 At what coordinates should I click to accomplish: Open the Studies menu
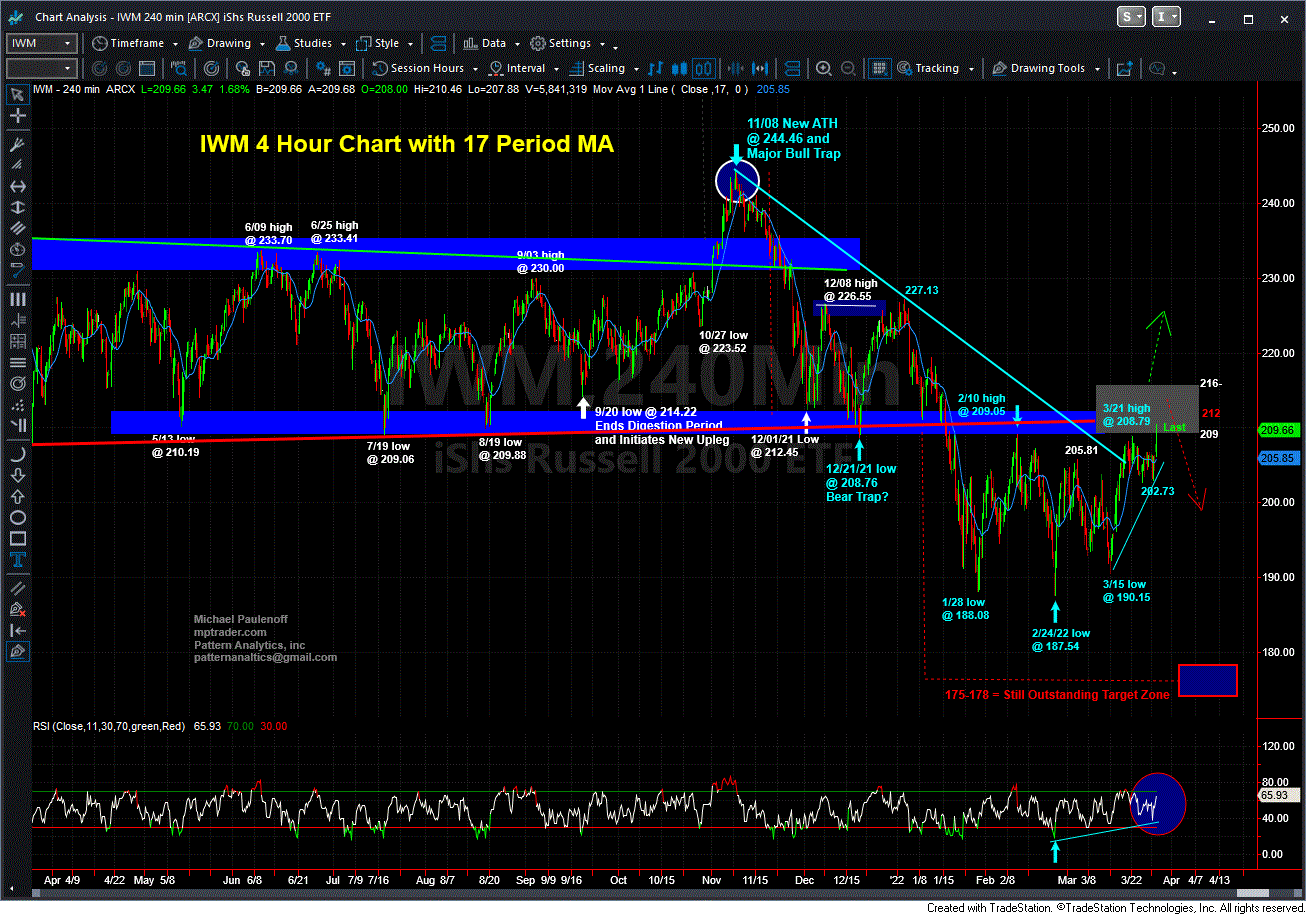click(311, 43)
